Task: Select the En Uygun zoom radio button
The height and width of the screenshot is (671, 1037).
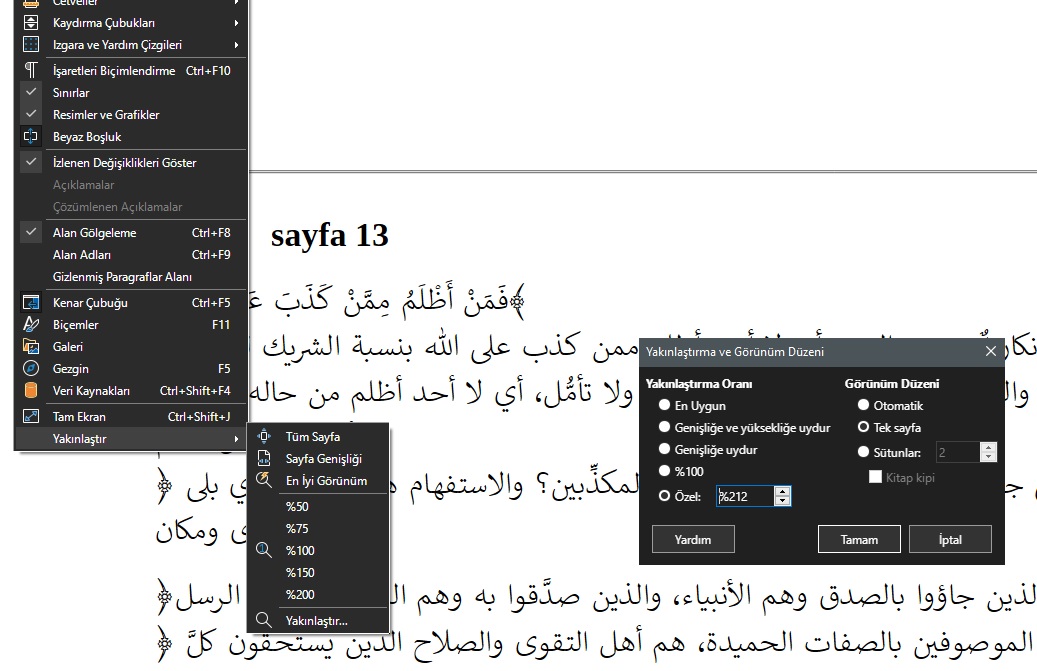Action: 665,405
